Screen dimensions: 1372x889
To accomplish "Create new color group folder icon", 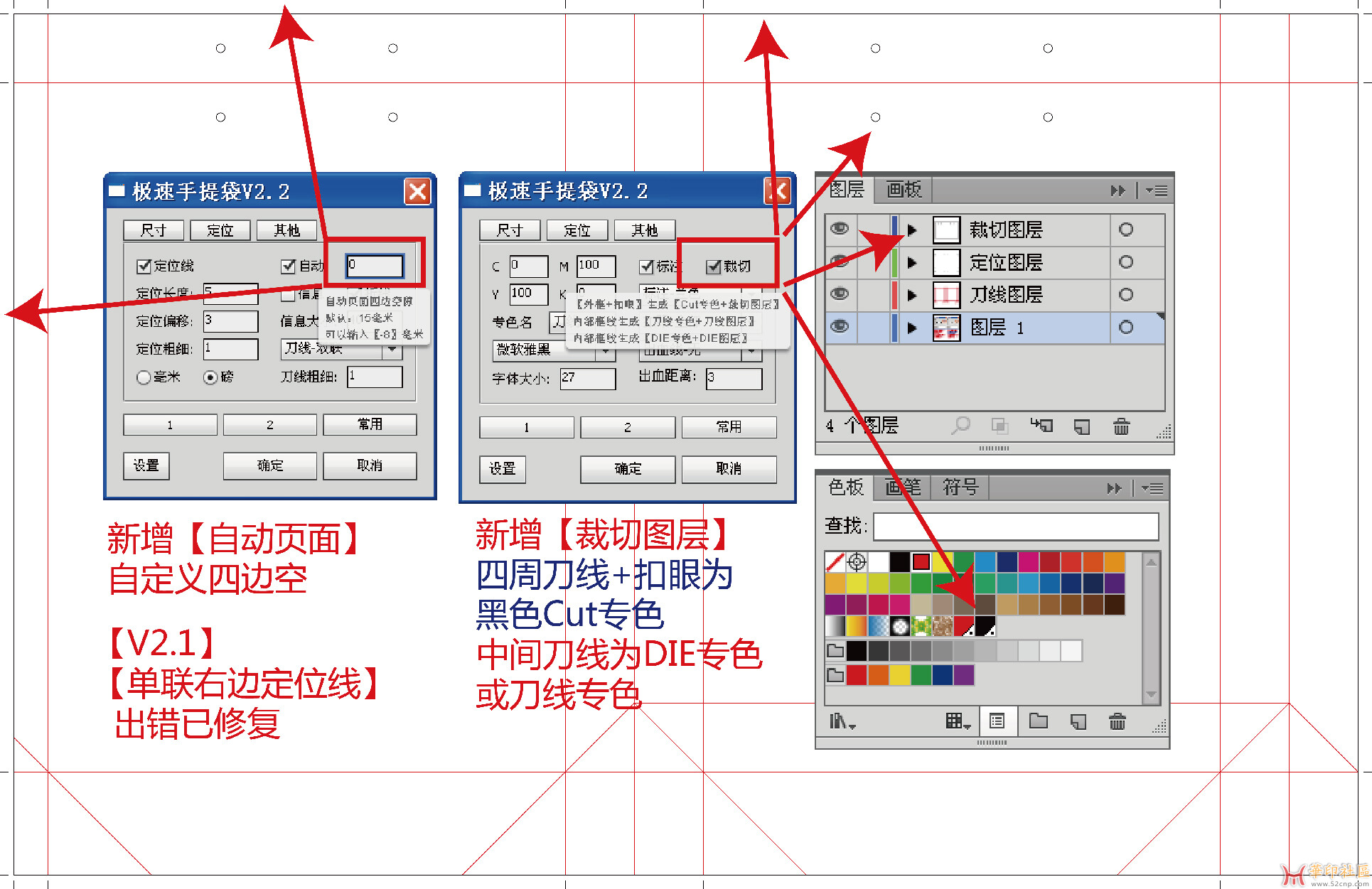I will (x=1039, y=721).
